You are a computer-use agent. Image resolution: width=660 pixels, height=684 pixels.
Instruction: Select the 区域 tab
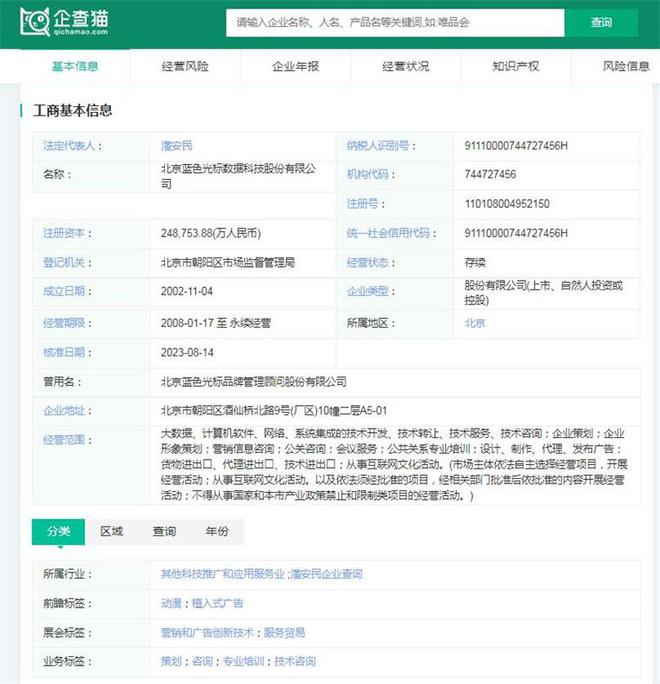[111, 531]
